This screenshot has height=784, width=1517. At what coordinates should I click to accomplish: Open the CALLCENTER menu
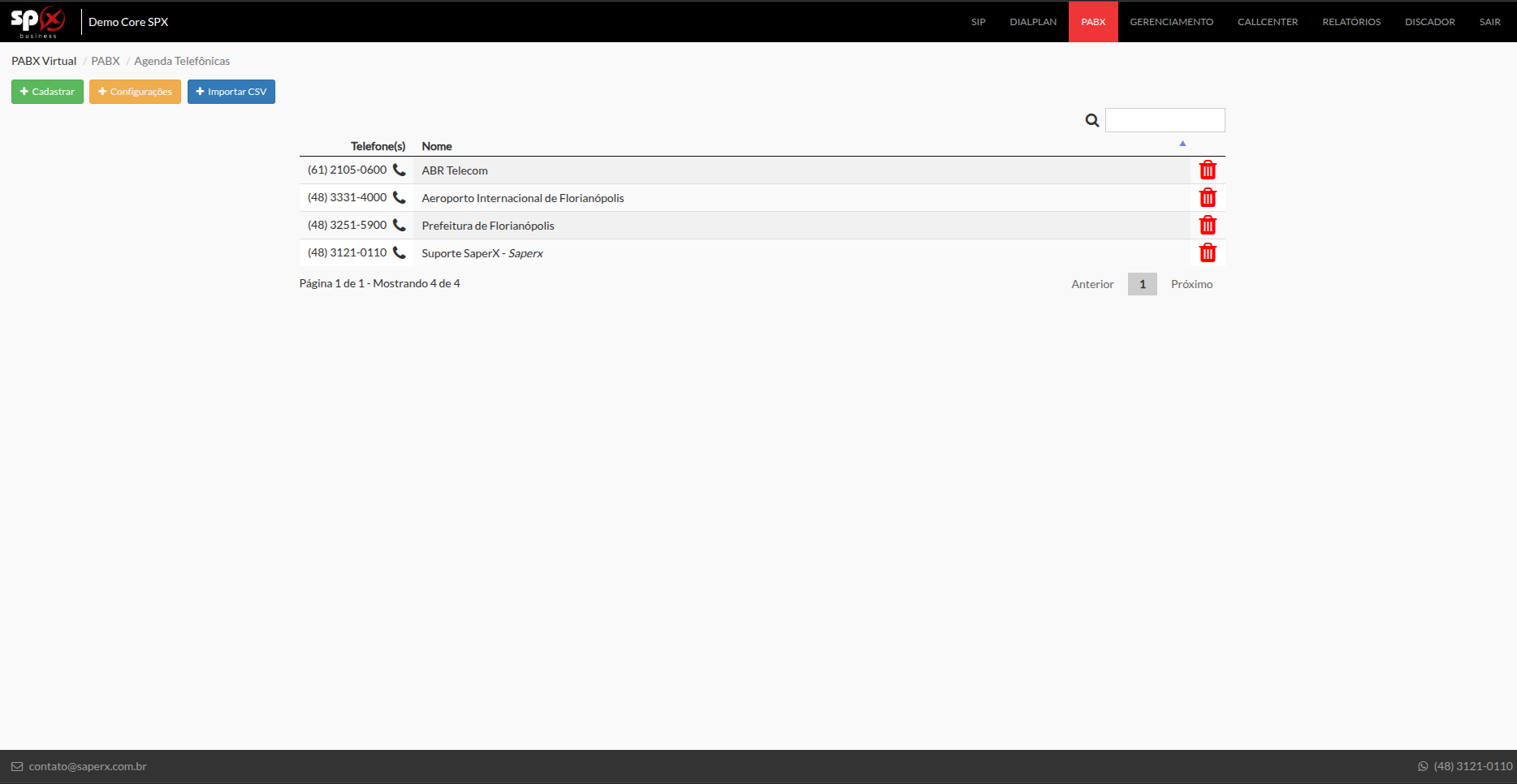[1267, 22]
